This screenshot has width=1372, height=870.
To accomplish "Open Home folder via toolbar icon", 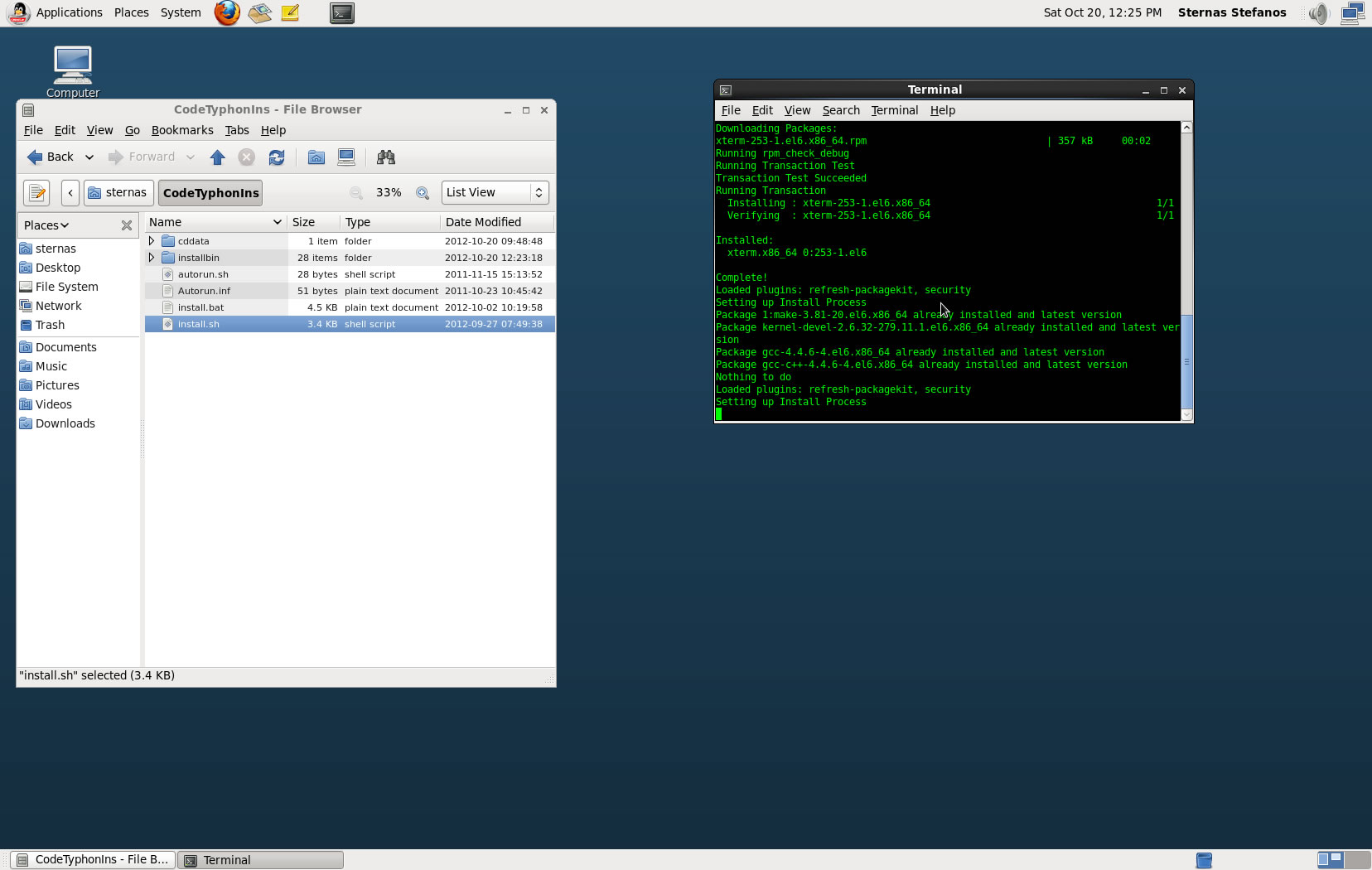I will [316, 157].
